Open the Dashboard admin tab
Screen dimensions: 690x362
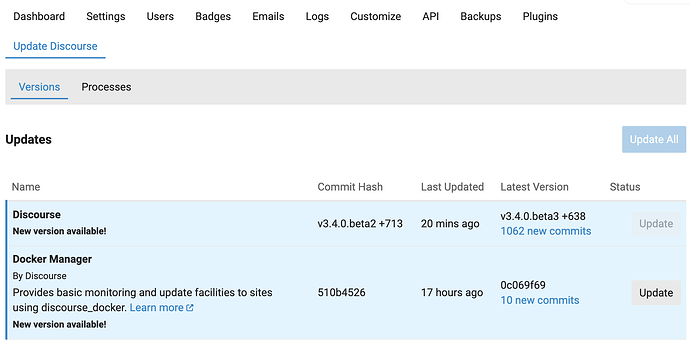39,16
